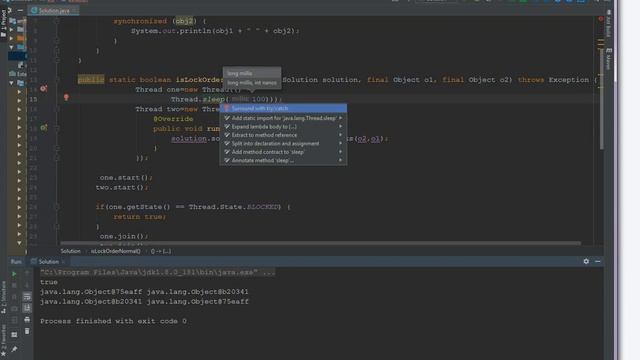
Task: Click 'isLockOrderNormal()' breadcrumb
Action: (116, 251)
